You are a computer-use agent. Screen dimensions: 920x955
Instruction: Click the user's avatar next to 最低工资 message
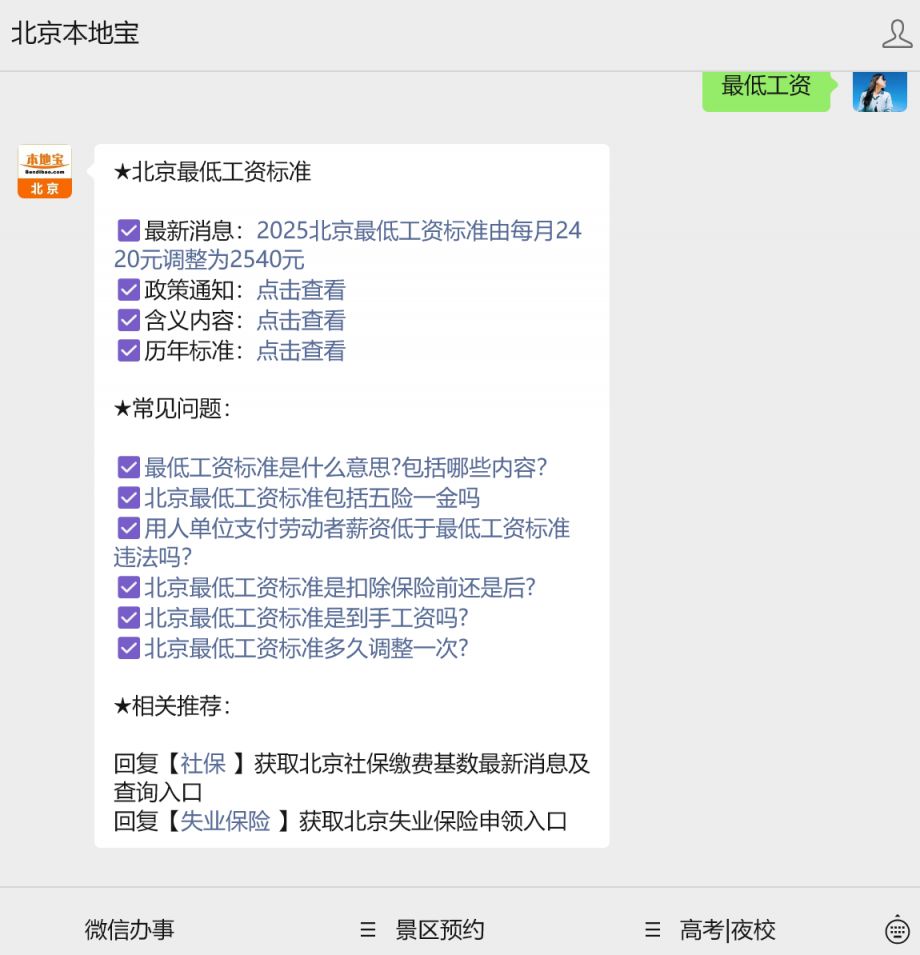click(879, 91)
